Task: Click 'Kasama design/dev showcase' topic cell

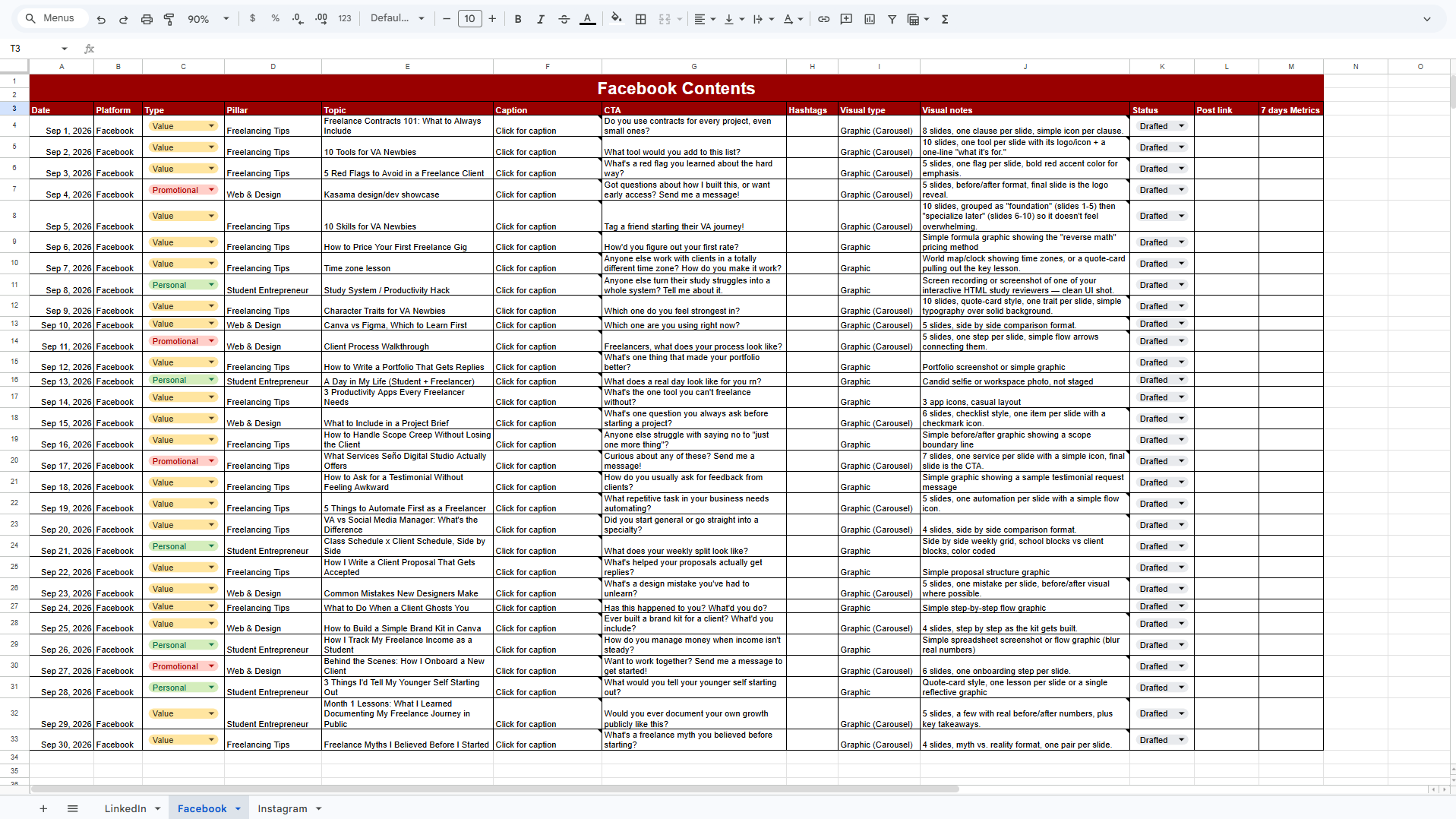Action: click(x=407, y=190)
